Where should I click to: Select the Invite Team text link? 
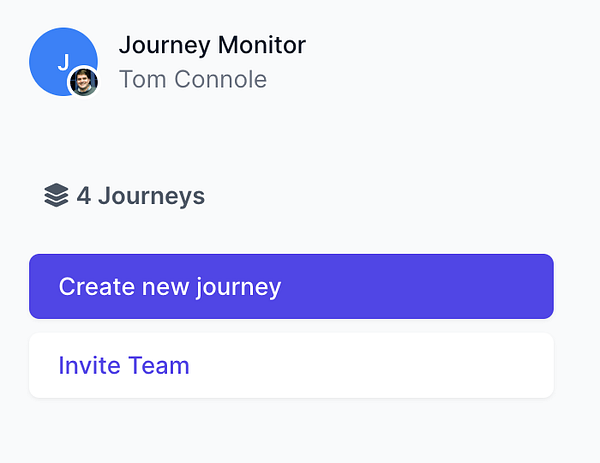pyautogui.click(x=124, y=365)
